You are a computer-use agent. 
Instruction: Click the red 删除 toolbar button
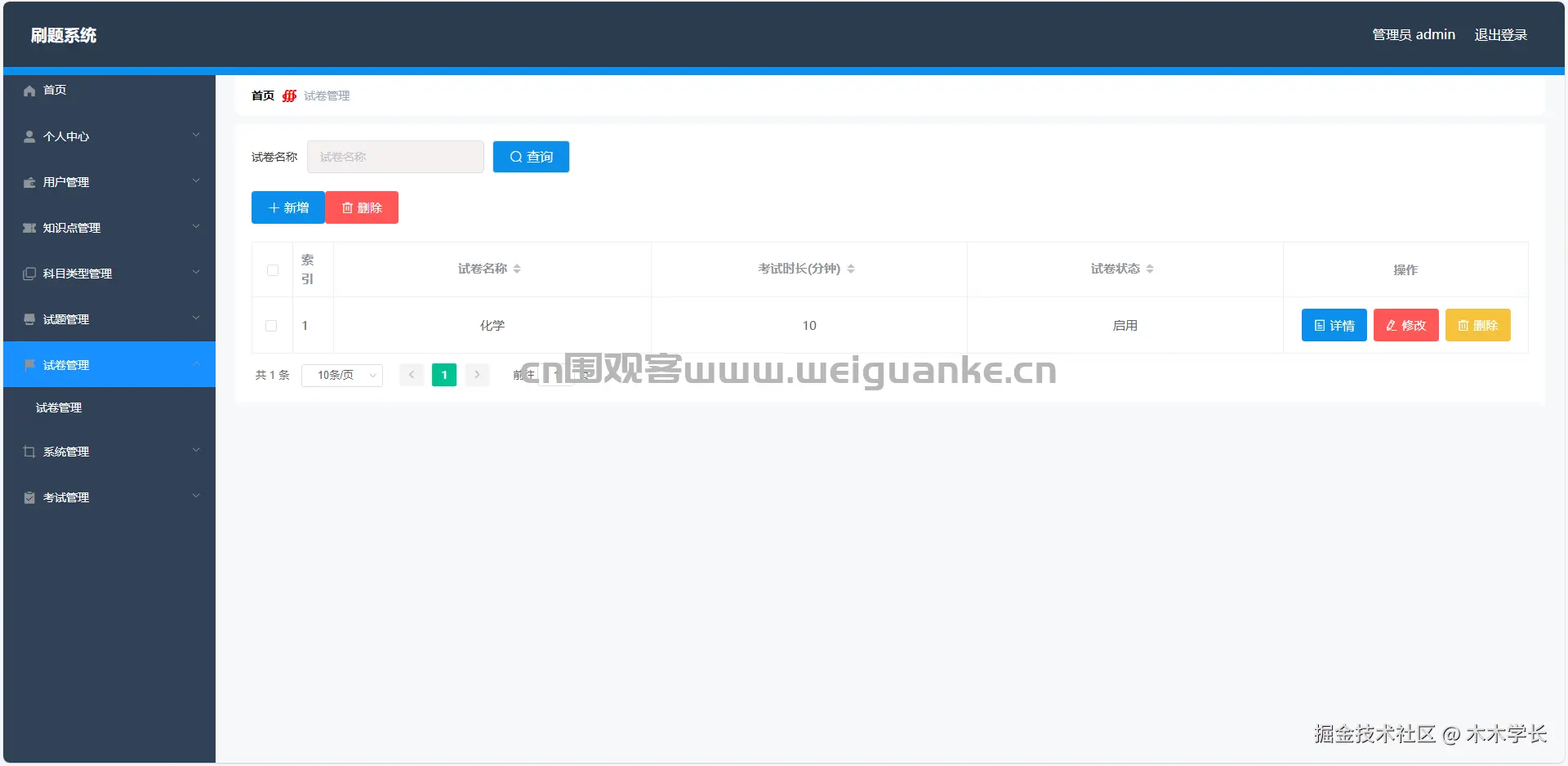[x=362, y=207]
